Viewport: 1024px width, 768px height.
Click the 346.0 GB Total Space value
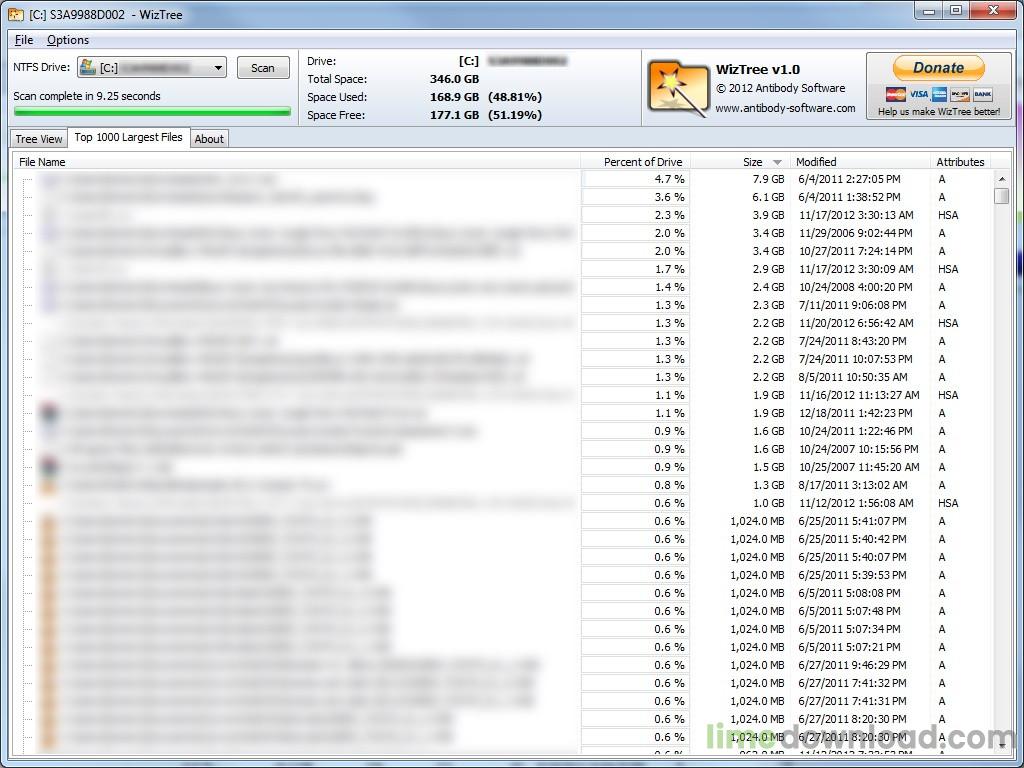[455, 79]
